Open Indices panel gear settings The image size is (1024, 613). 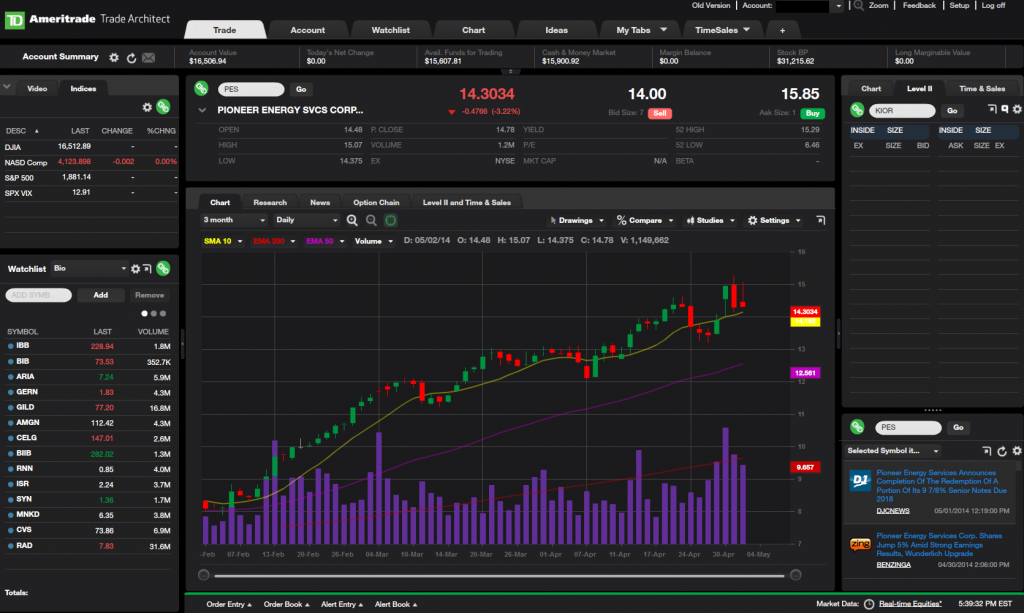[147, 107]
